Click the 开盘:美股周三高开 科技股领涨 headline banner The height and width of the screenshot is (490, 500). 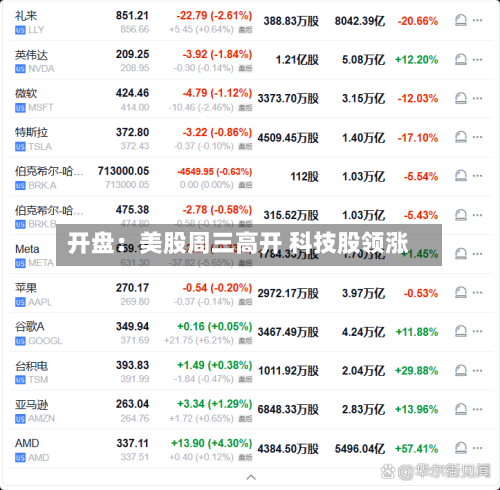(x=249, y=245)
